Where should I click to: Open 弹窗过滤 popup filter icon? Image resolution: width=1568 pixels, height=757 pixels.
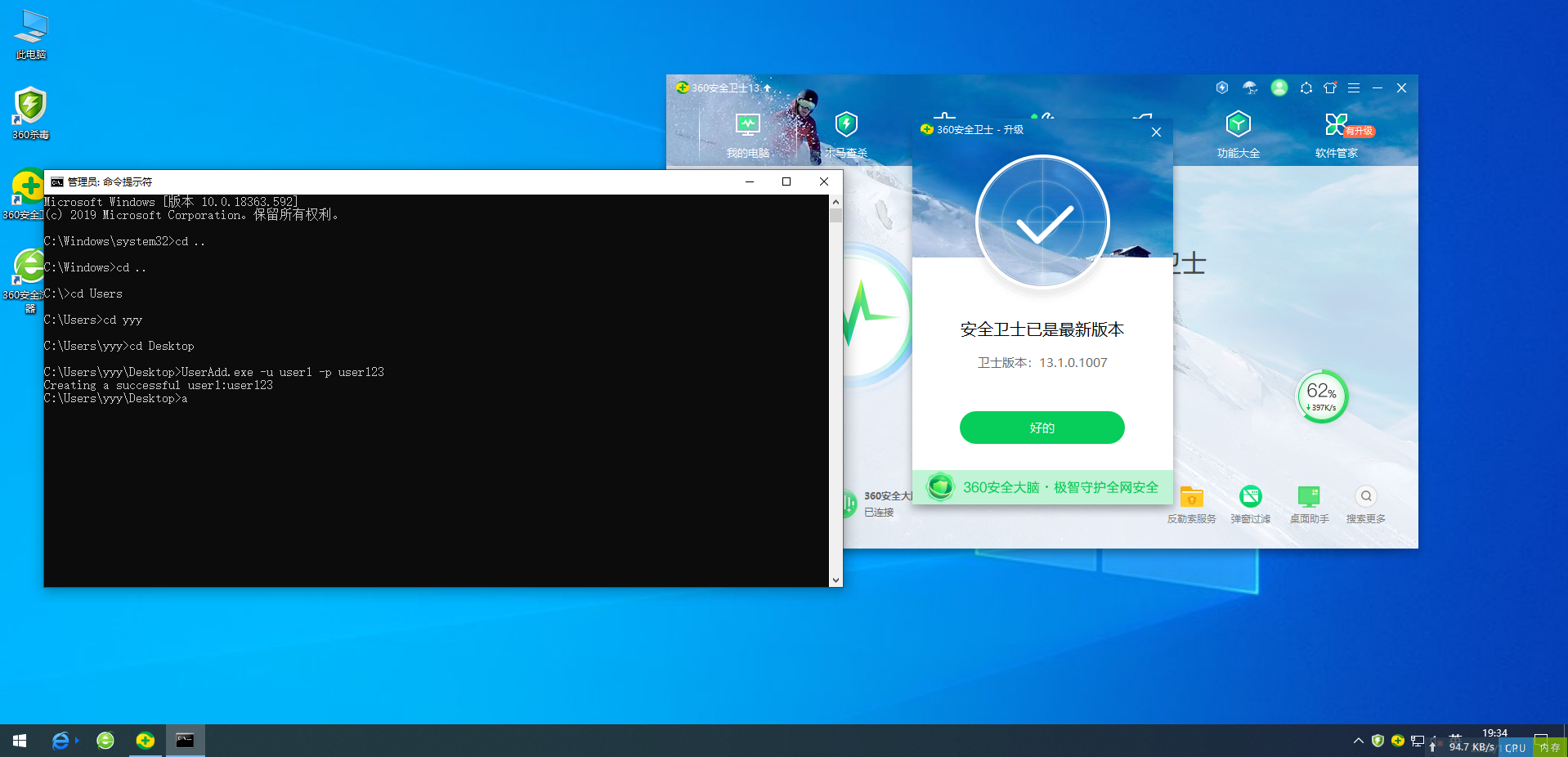click(1250, 505)
